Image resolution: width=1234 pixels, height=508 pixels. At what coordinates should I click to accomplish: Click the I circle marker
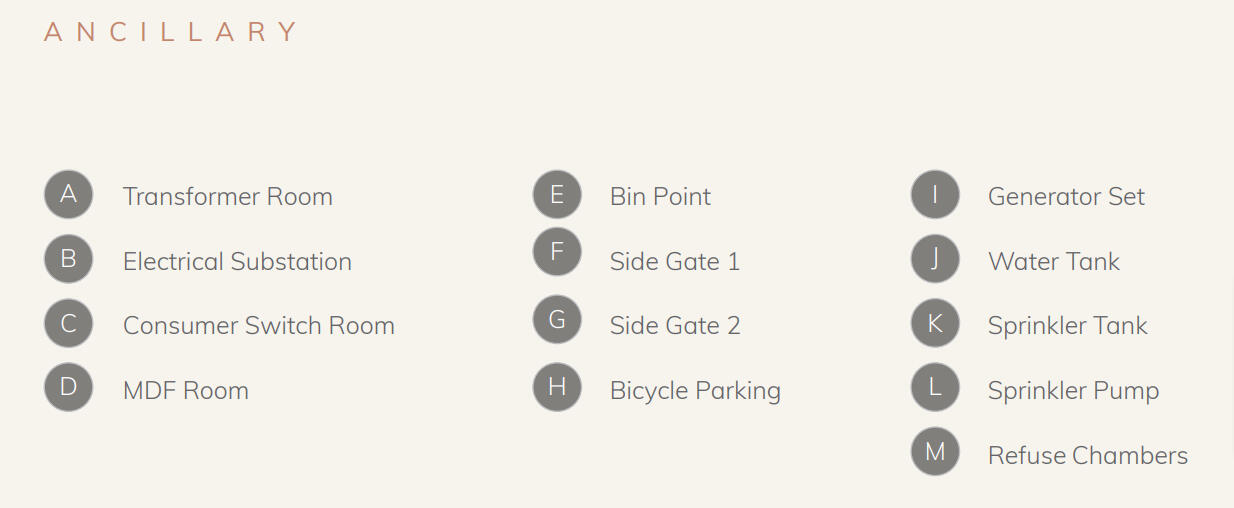(x=935, y=194)
